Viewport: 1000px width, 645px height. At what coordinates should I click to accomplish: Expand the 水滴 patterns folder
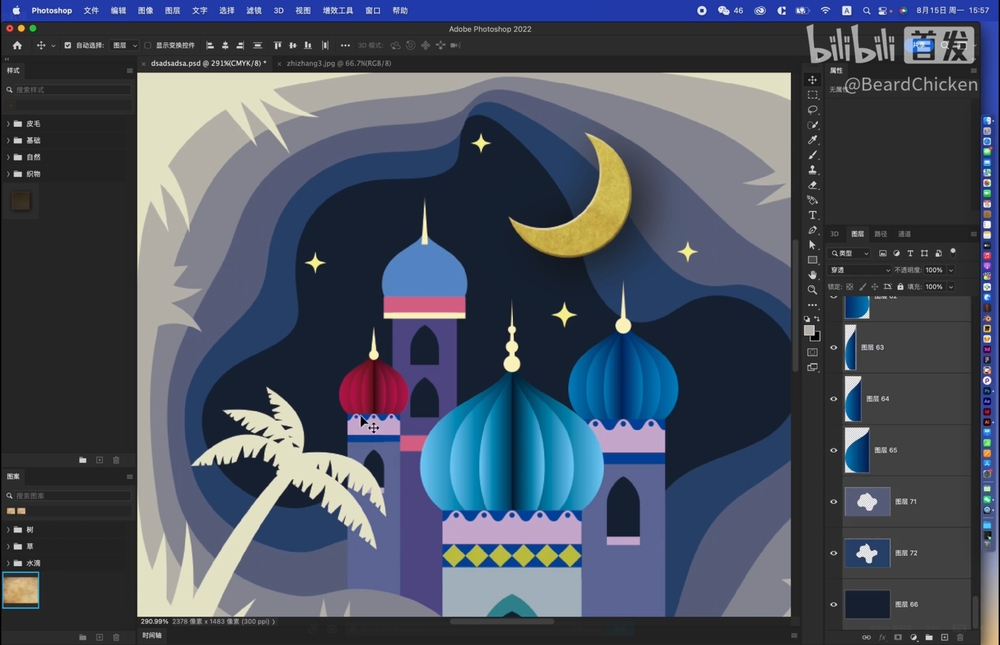(x=8, y=563)
